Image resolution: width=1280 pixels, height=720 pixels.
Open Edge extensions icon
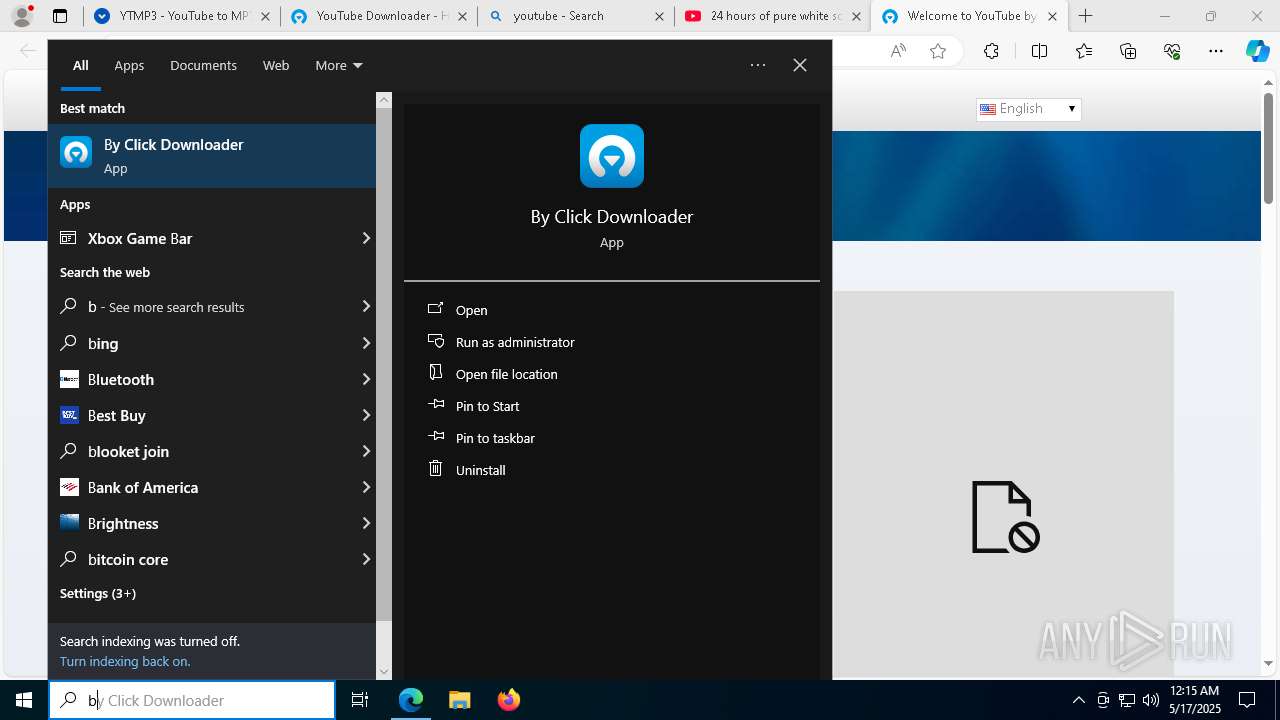tap(991, 51)
